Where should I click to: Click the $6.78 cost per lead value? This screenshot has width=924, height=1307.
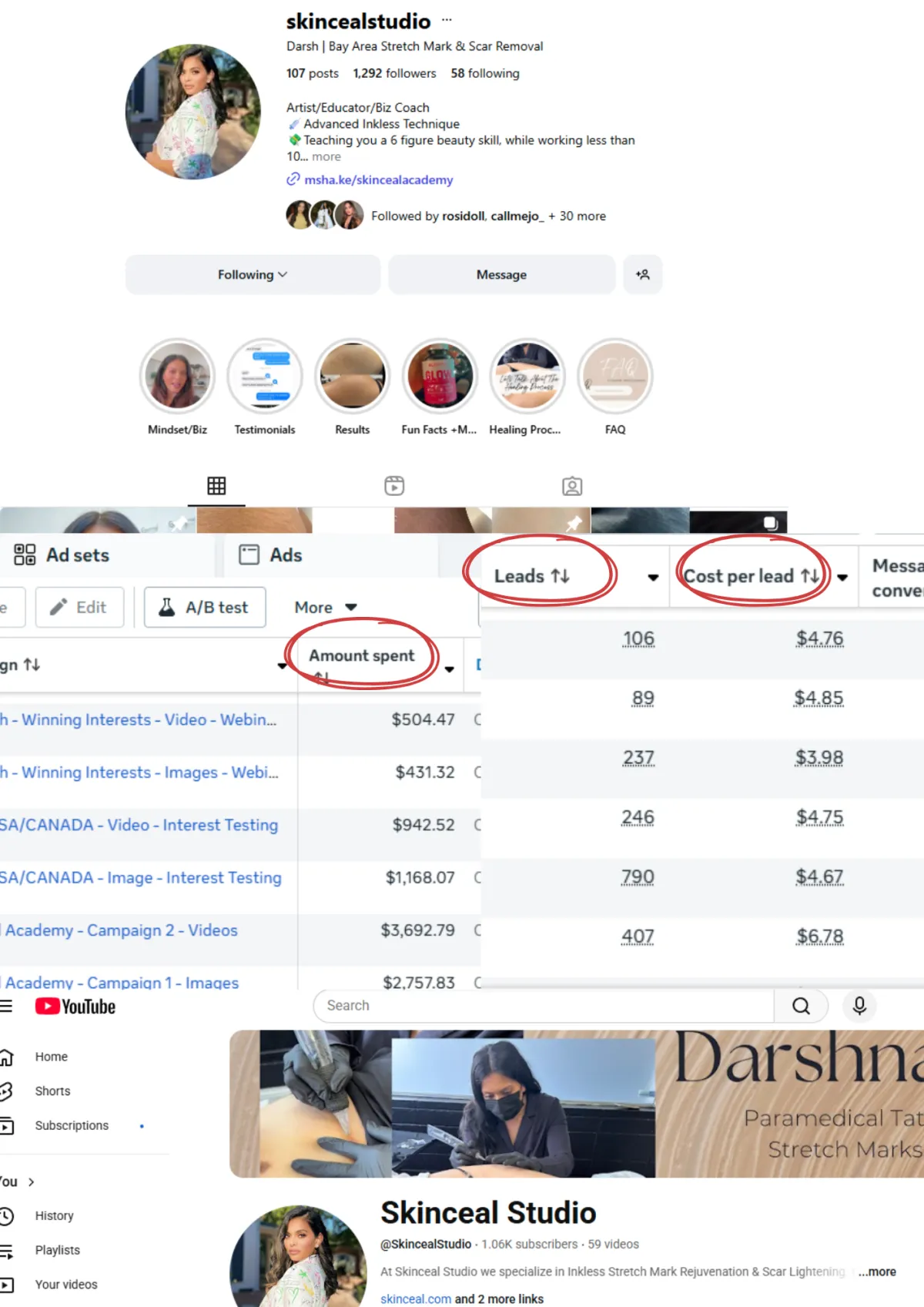820,936
